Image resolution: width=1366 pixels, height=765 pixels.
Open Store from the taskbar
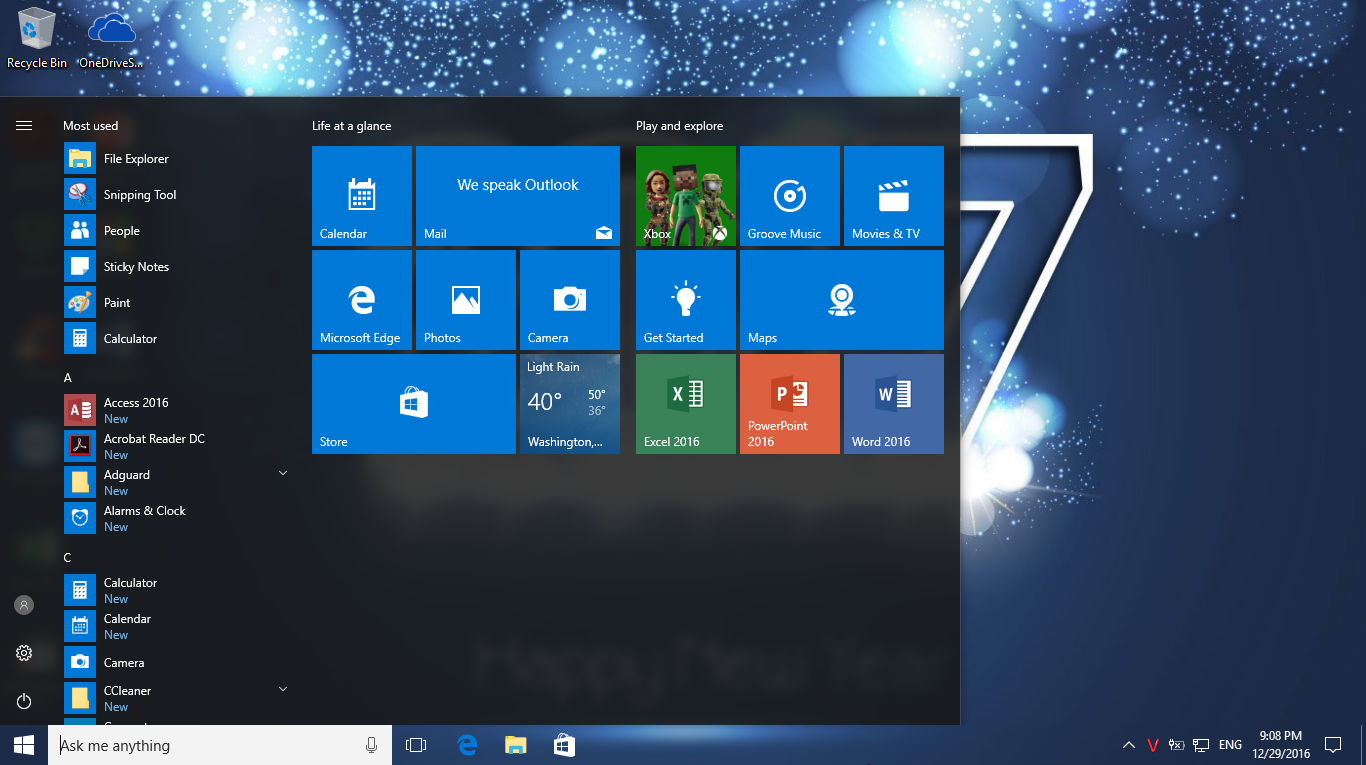[x=564, y=745]
